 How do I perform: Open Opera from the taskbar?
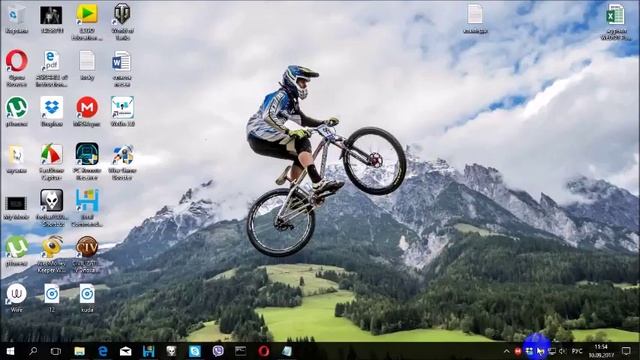click(264, 351)
